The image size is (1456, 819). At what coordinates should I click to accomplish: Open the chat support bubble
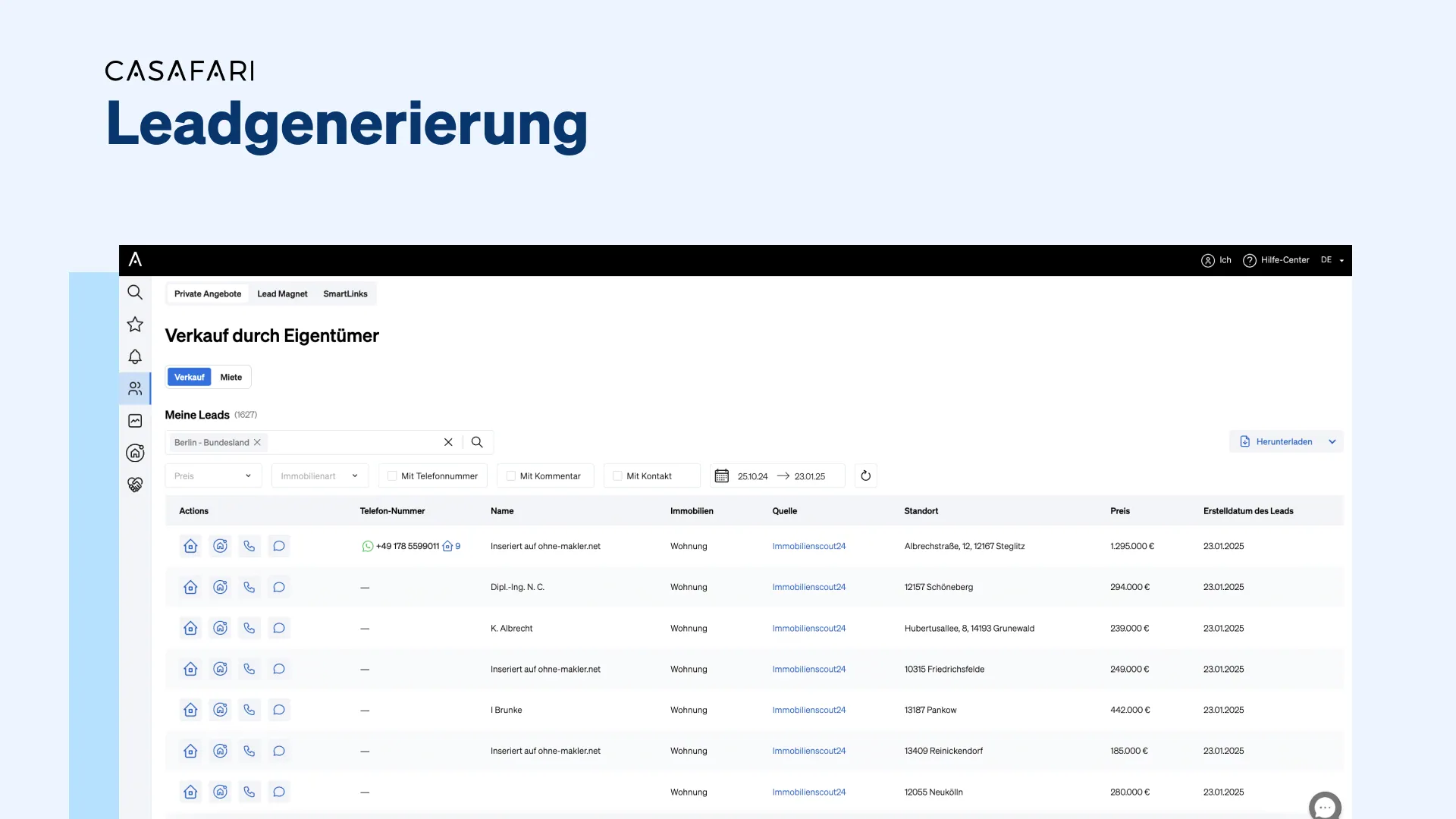(1325, 806)
